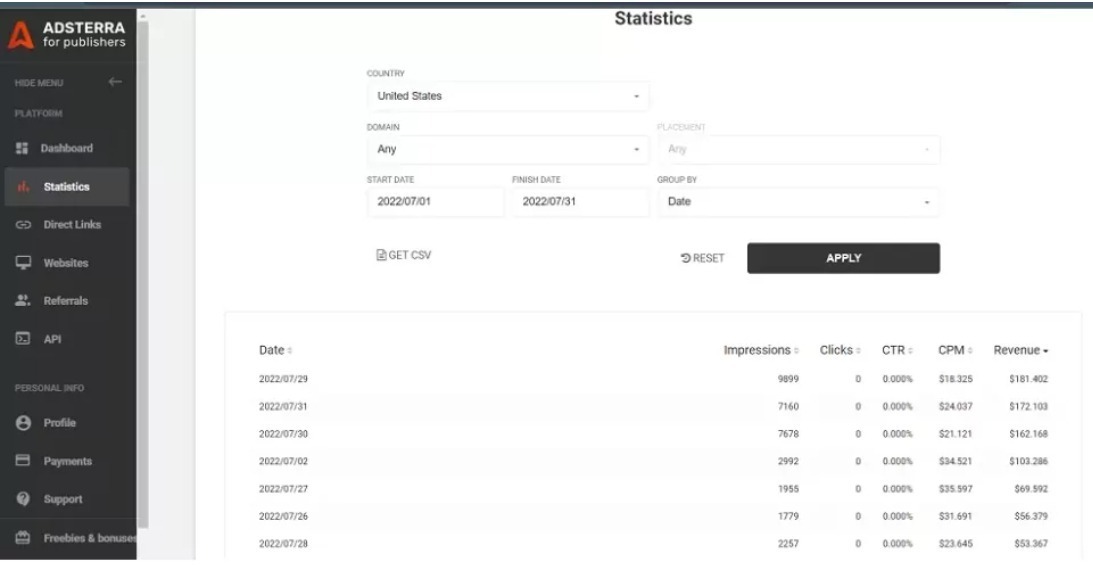Click the Dashboard grid icon
1093x565 pixels.
click(22, 148)
